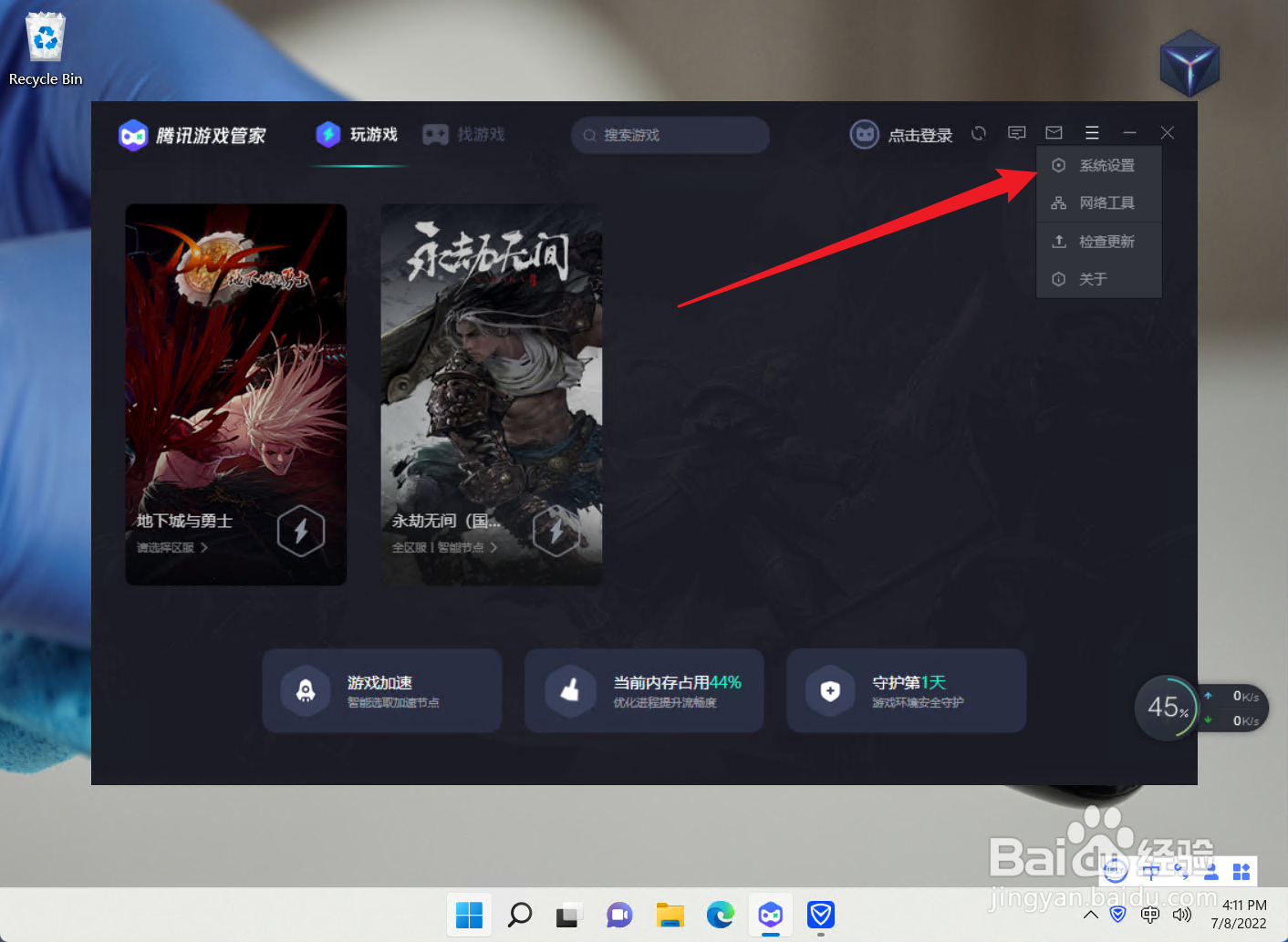Open File Explorer from the taskbar
The height and width of the screenshot is (942, 1288).
670,915
